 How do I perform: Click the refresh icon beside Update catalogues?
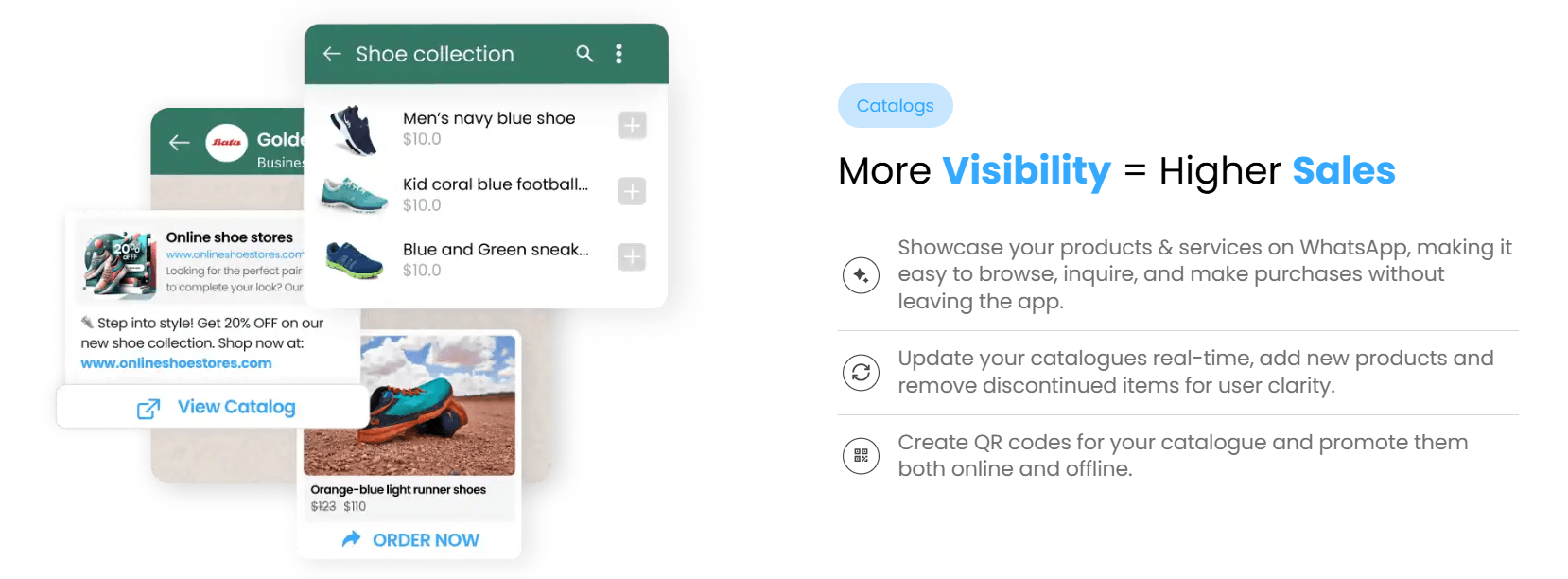click(x=861, y=373)
